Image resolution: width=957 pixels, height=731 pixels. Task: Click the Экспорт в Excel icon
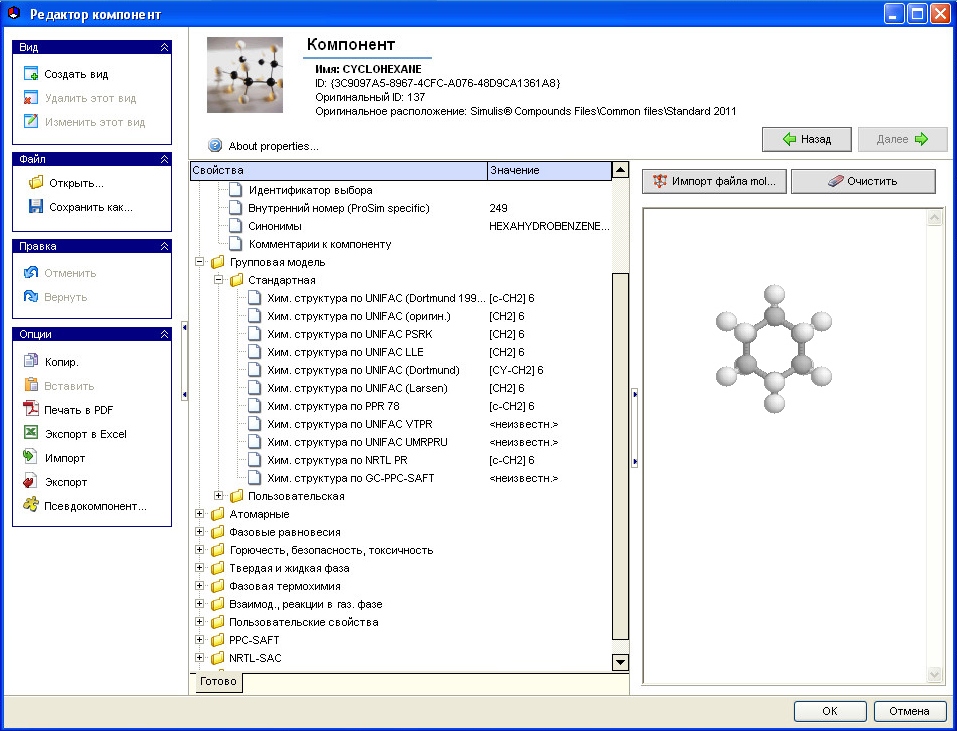31,433
